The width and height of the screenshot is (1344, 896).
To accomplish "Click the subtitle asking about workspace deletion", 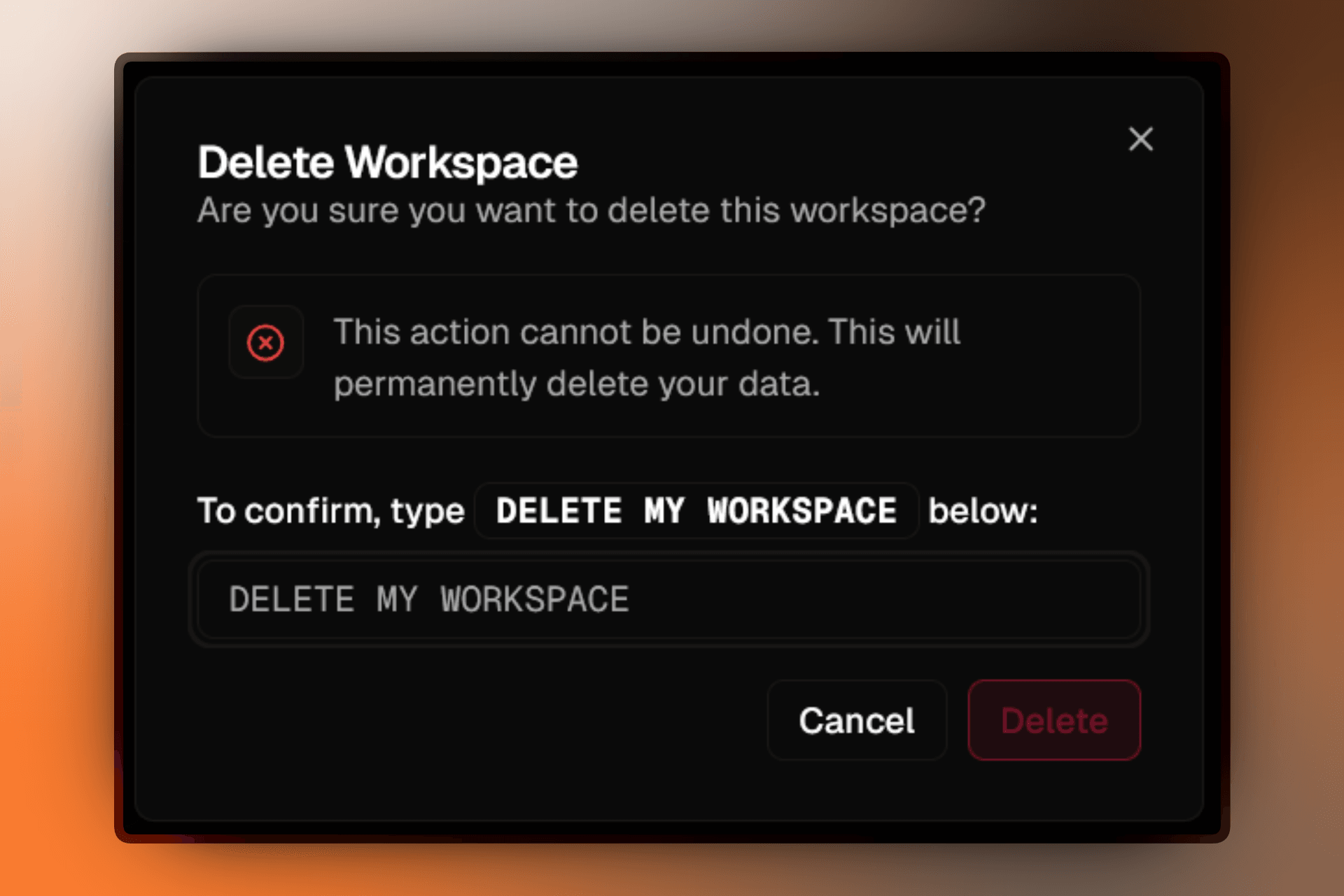I will (x=591, y=211).
